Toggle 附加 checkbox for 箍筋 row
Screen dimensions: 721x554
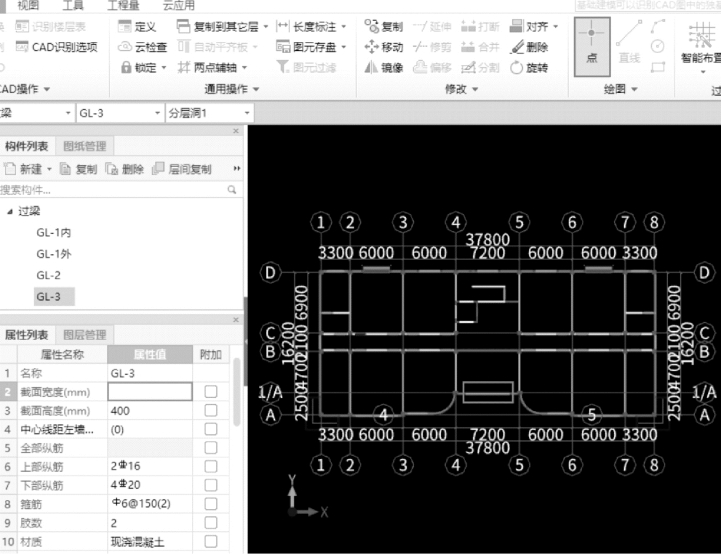pos(211,504)
